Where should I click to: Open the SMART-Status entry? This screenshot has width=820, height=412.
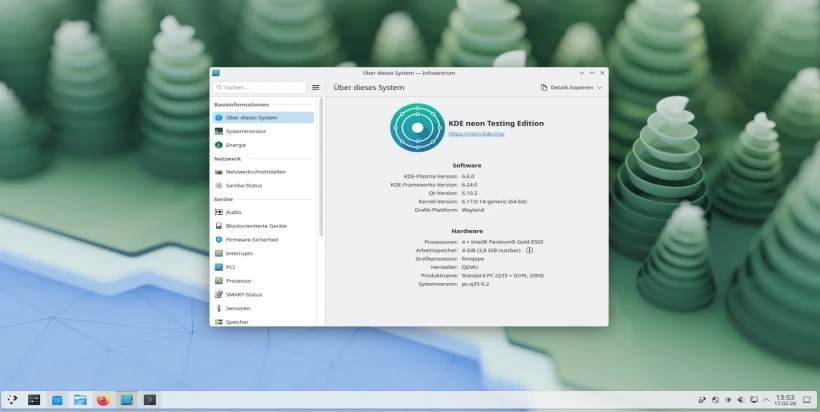(x=263, y=294)
